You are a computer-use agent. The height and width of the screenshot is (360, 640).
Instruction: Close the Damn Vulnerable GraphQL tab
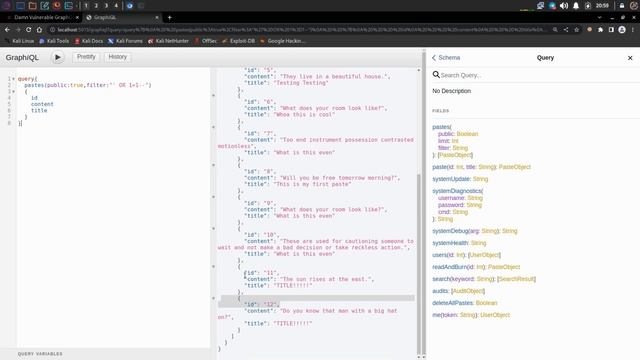(77, 18)
